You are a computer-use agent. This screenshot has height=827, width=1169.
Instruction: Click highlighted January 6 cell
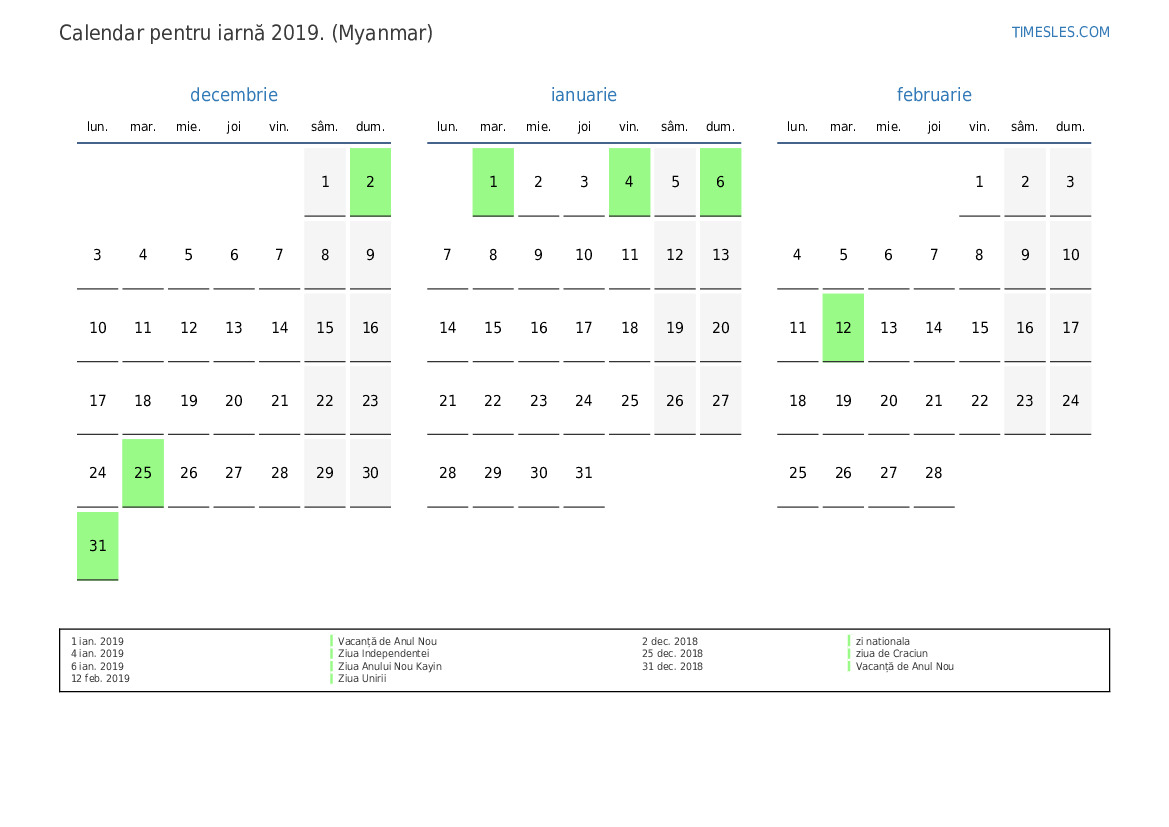[720, 182]
